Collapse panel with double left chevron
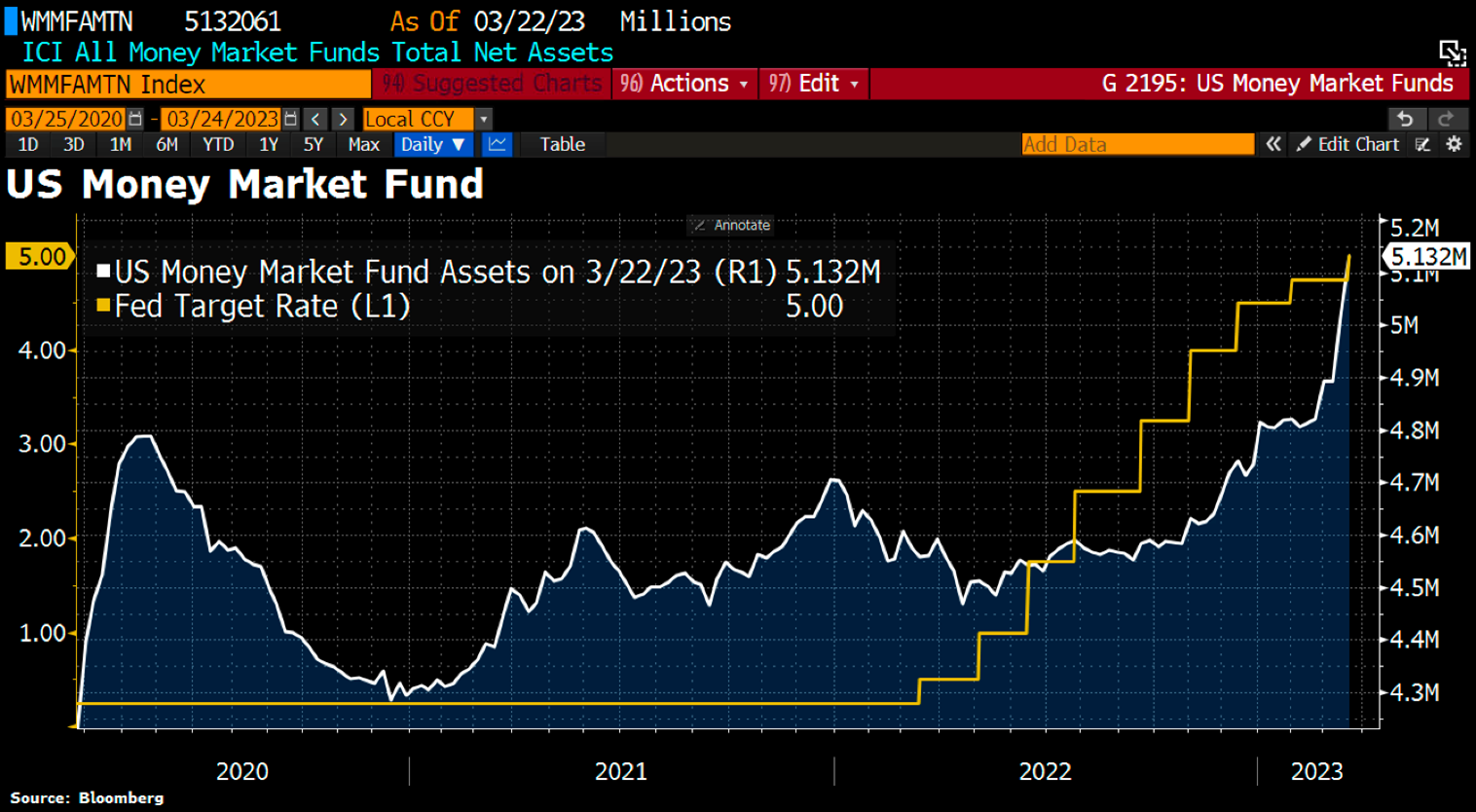The height and width of the screenshot is (812, 1476). (1273, 144)
